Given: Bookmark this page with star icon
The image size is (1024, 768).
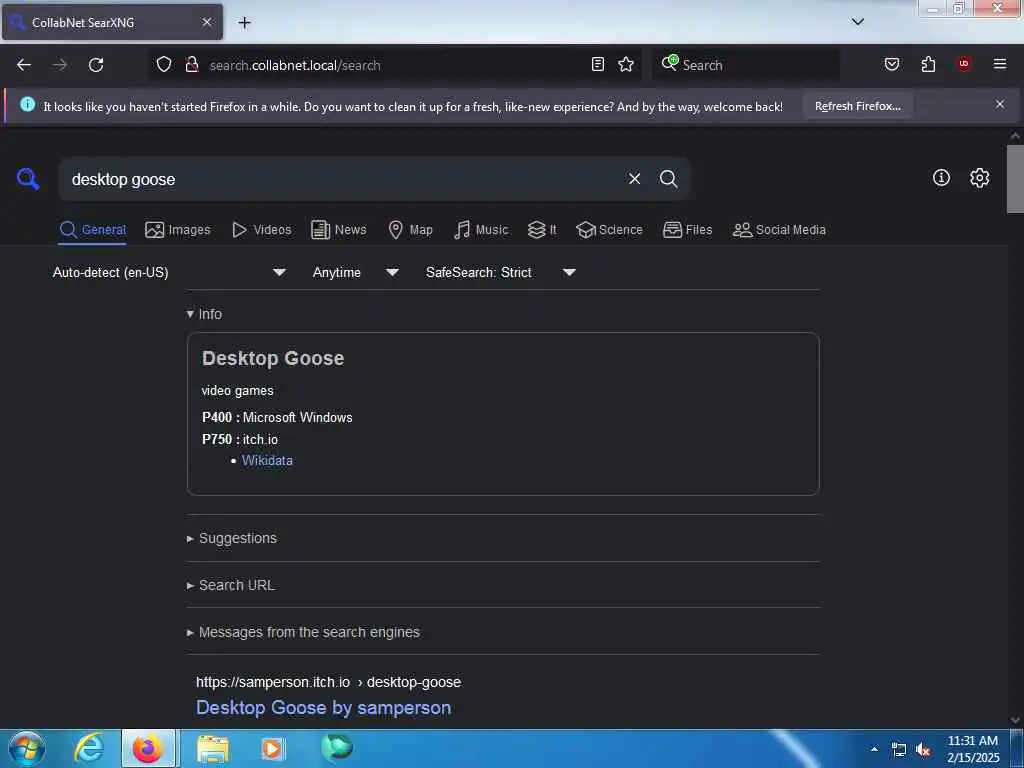Looking at the screenshot, I should (626, 64).
